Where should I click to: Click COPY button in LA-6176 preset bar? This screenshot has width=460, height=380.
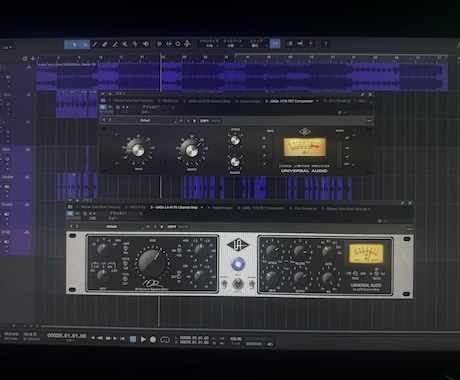171,227
